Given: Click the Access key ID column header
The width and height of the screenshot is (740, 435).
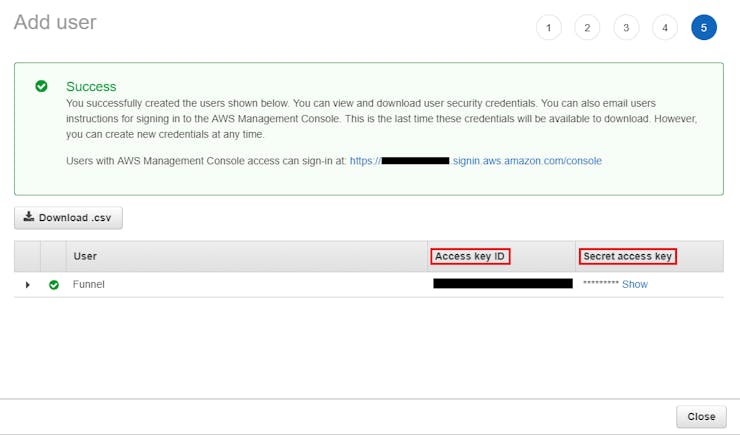Looking at the screenshot, I should (x=471, y=256).
